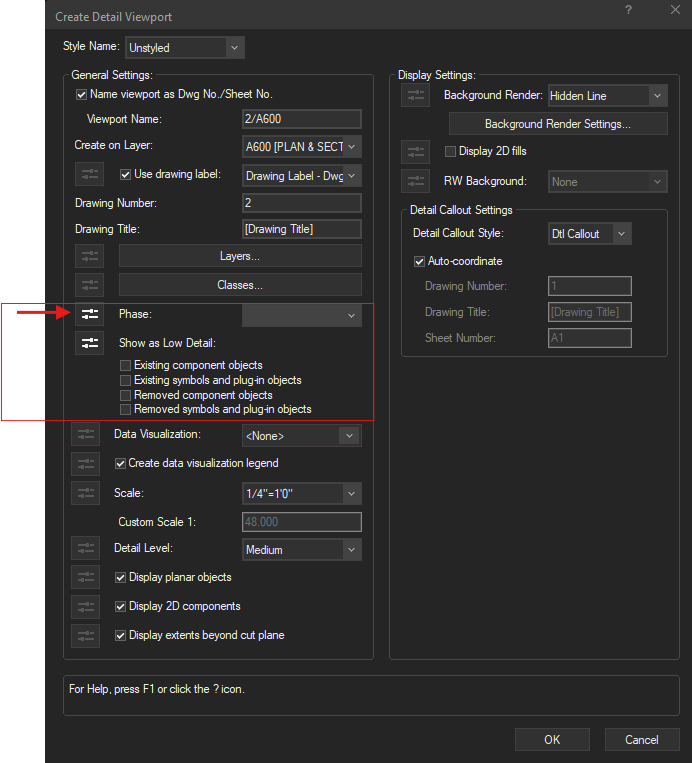
Task: Click the style icon left of Layers button
Action: click(x=90, y=256)
